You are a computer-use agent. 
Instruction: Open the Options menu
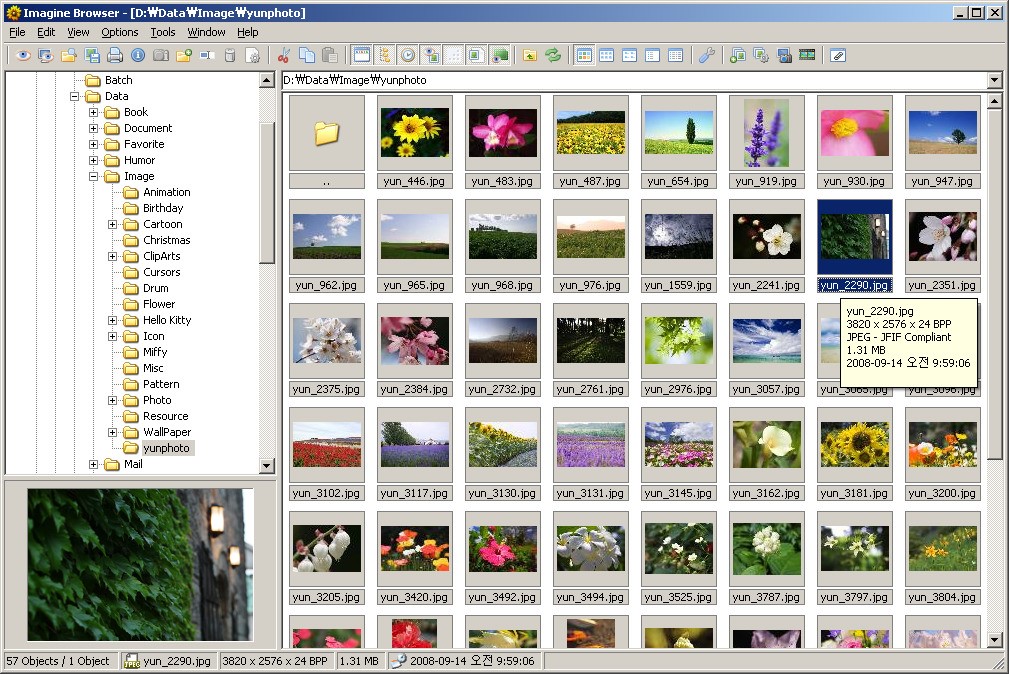pyautogui.click(x=120, y=32)
